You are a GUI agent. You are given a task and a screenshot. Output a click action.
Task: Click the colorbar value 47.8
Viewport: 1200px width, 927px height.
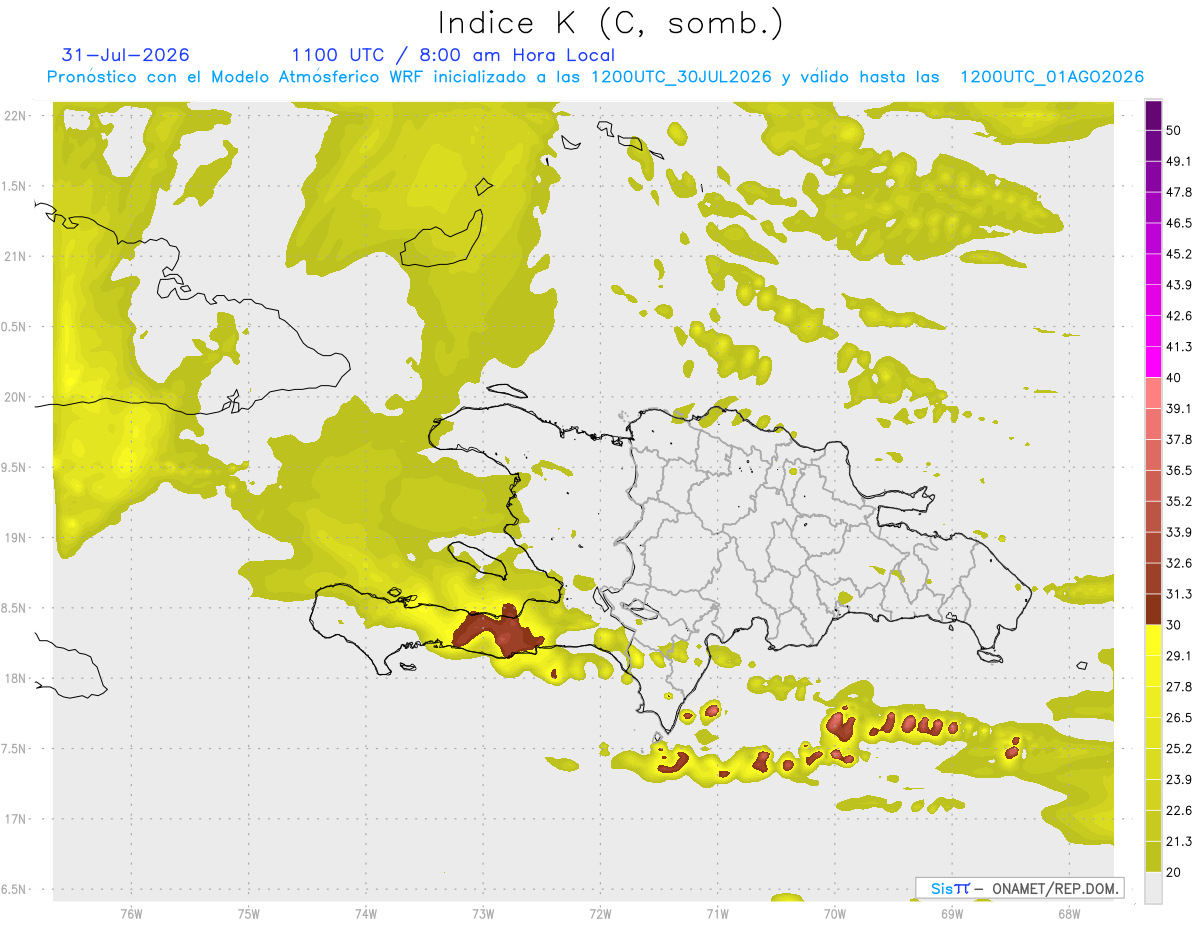[1179, 192]
